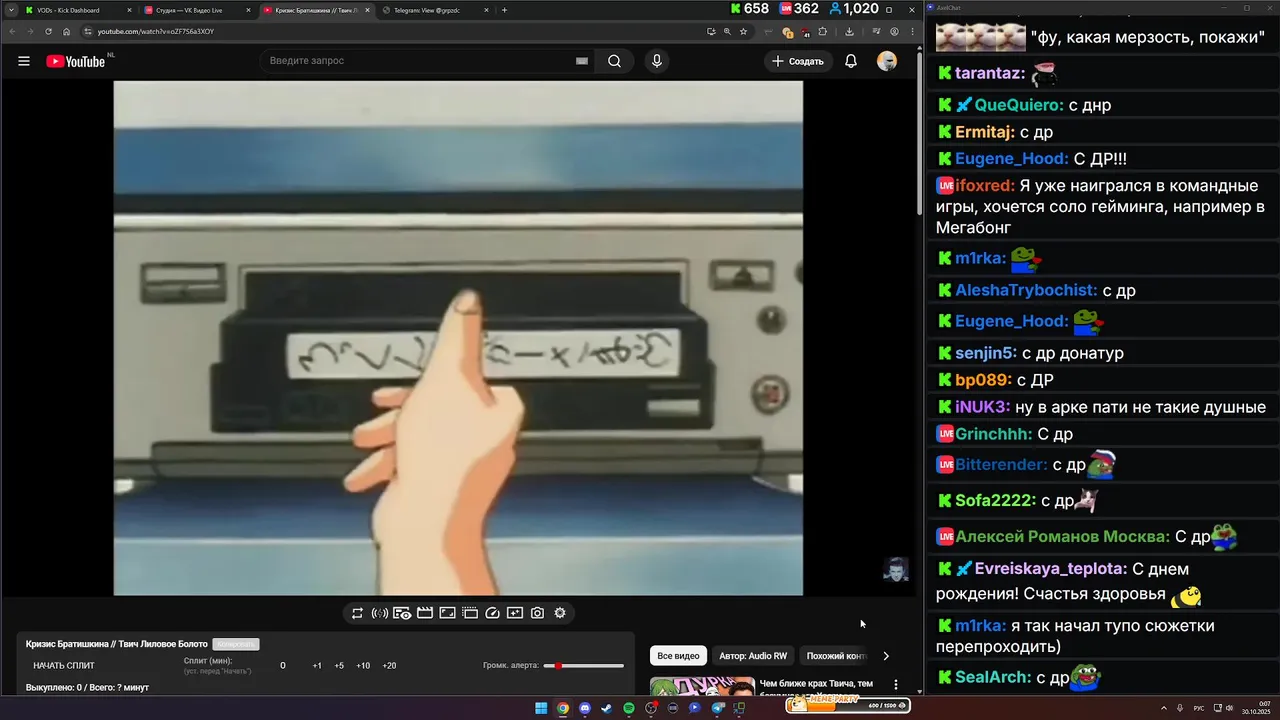Show next filter chips with right arrow
This screenshot has width=1280, height=720.
885,656
